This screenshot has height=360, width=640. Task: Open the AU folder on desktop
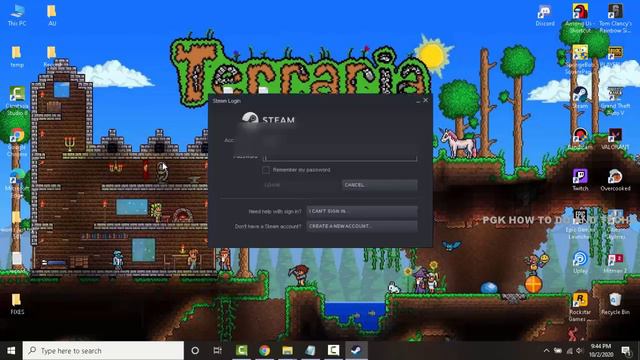click(51, 16)
